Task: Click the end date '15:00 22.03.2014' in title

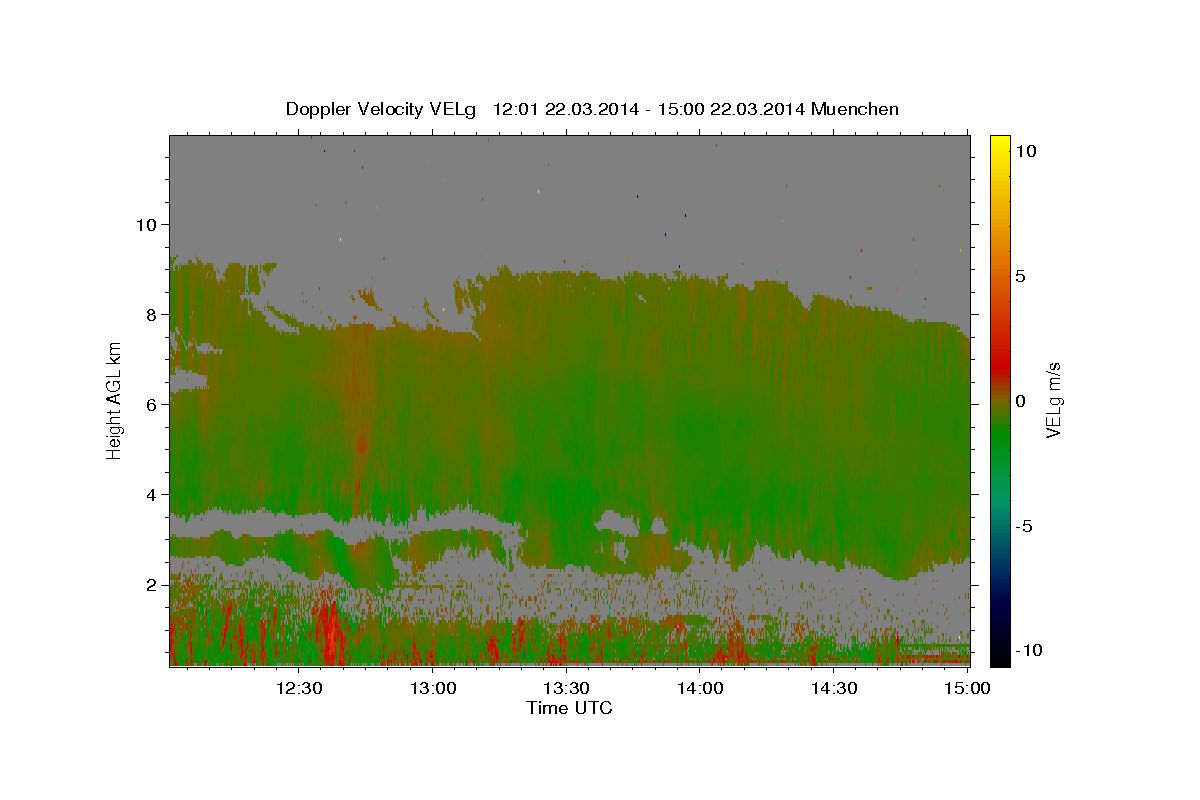Action: coord(730,109)
